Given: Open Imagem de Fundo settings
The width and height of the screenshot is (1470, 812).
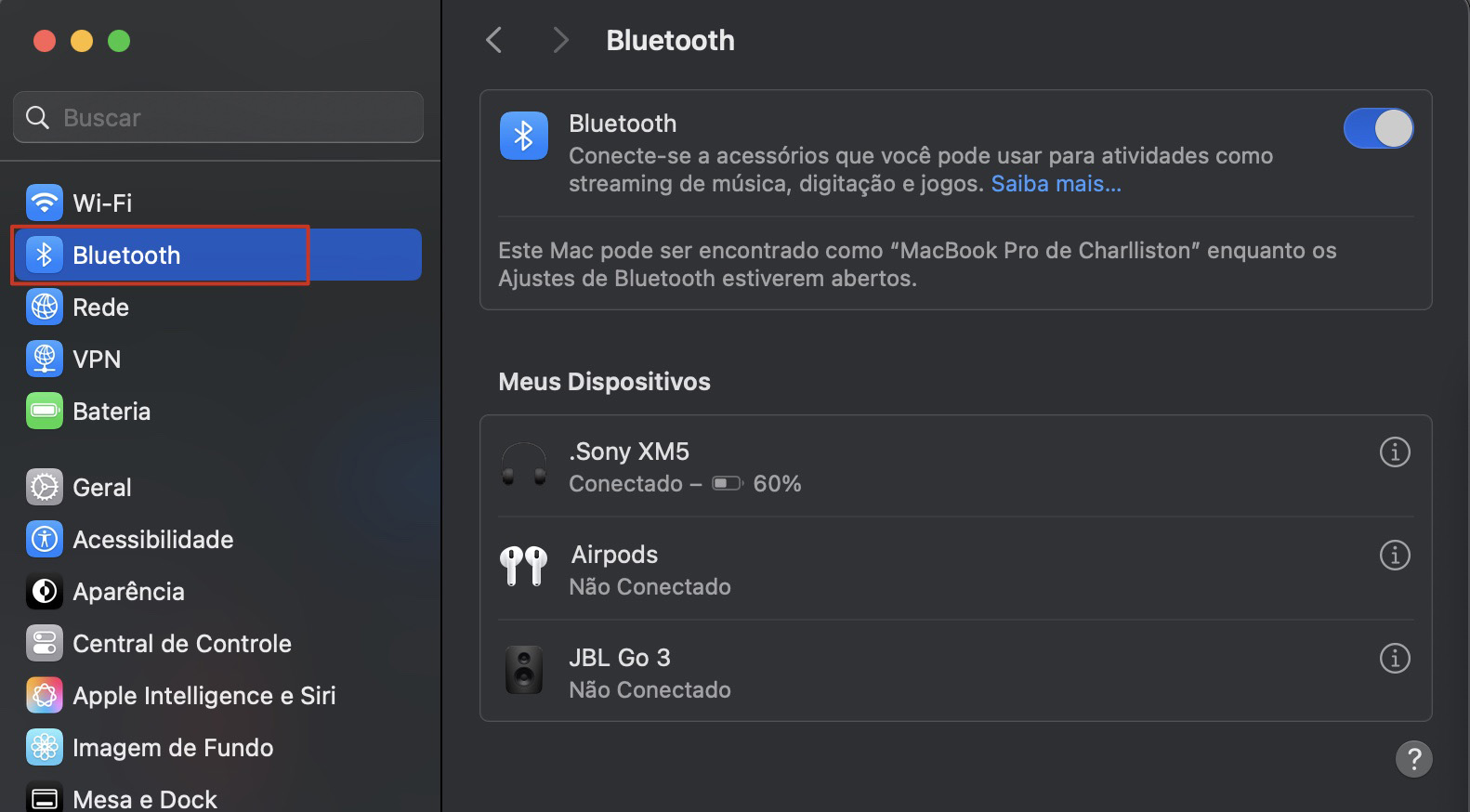Looking at the screenshot, I should 44,747.
